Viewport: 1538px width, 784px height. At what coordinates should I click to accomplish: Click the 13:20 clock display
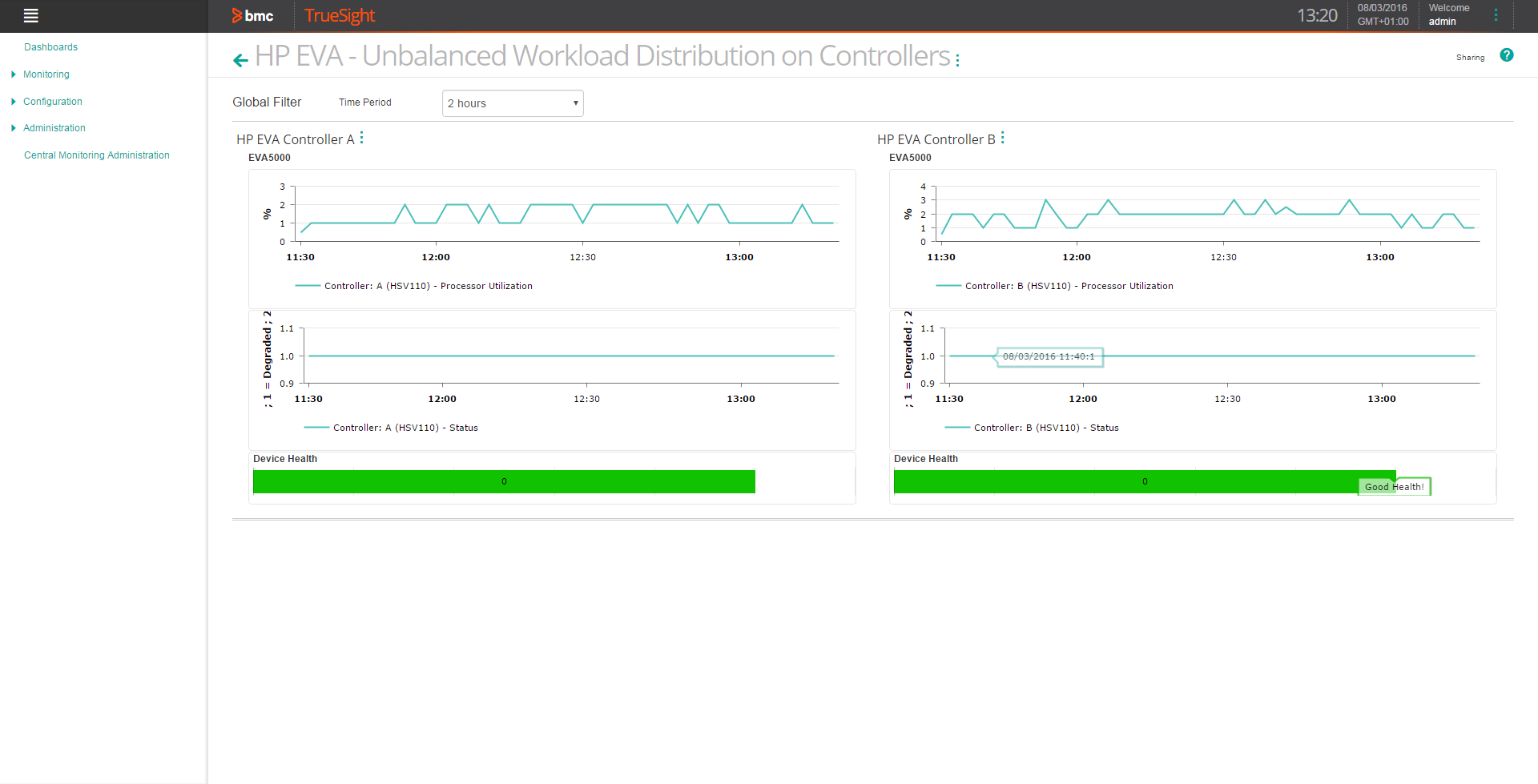[1317, 15]
